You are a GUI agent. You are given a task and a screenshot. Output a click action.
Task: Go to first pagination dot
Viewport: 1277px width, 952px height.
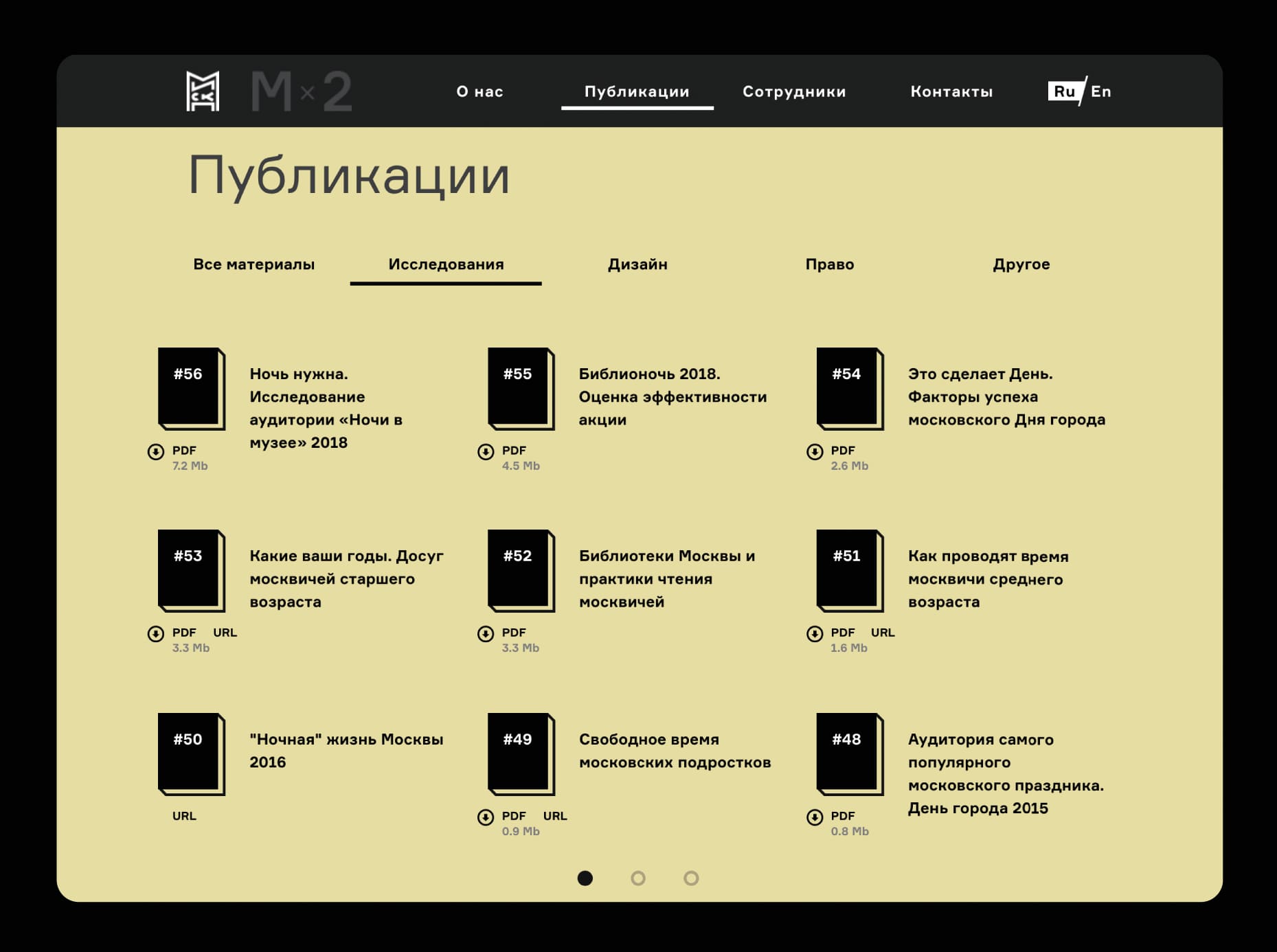(585, 879)
